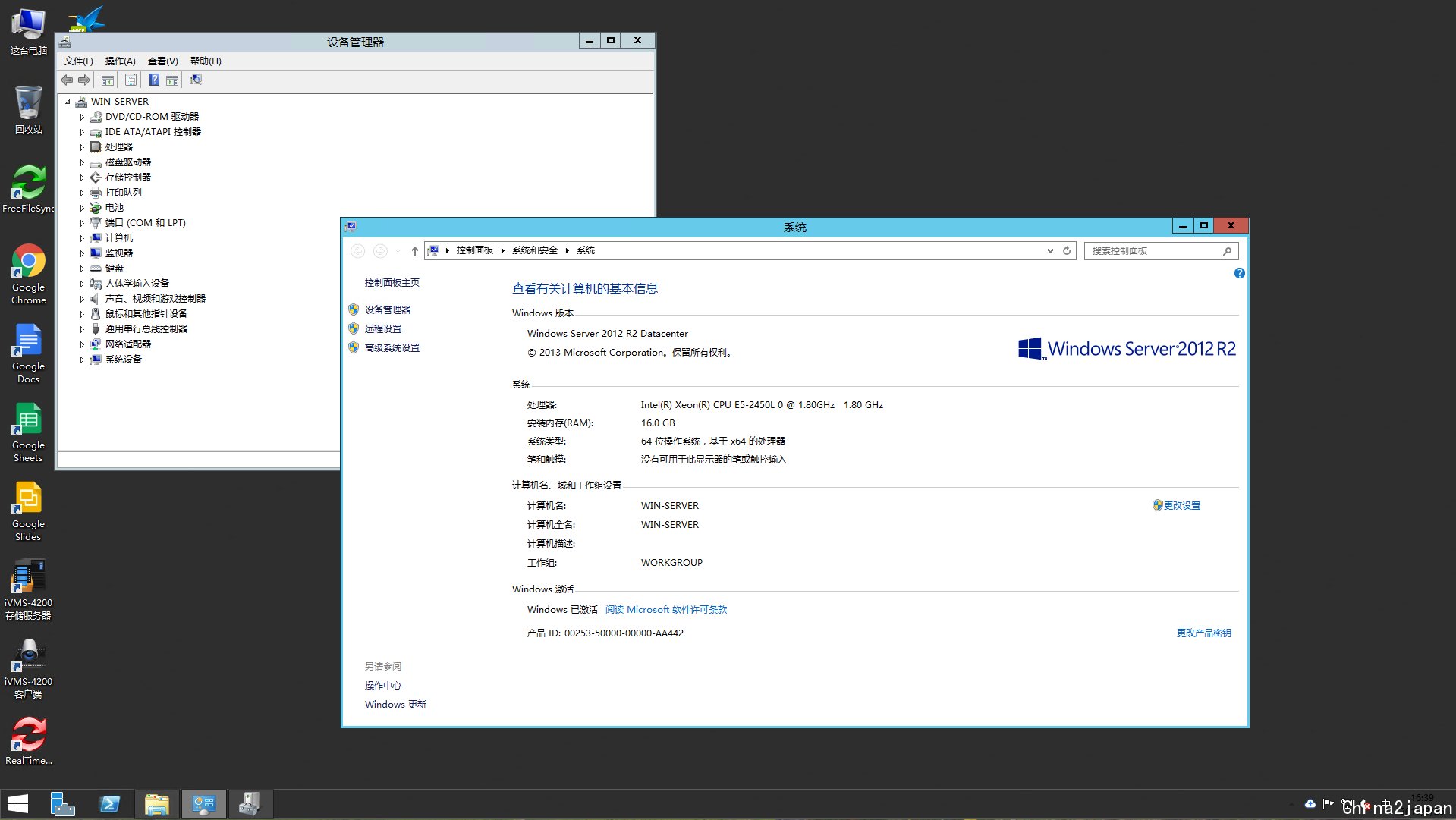Open 查看(V) menu in Device Manager

[162, 61]
